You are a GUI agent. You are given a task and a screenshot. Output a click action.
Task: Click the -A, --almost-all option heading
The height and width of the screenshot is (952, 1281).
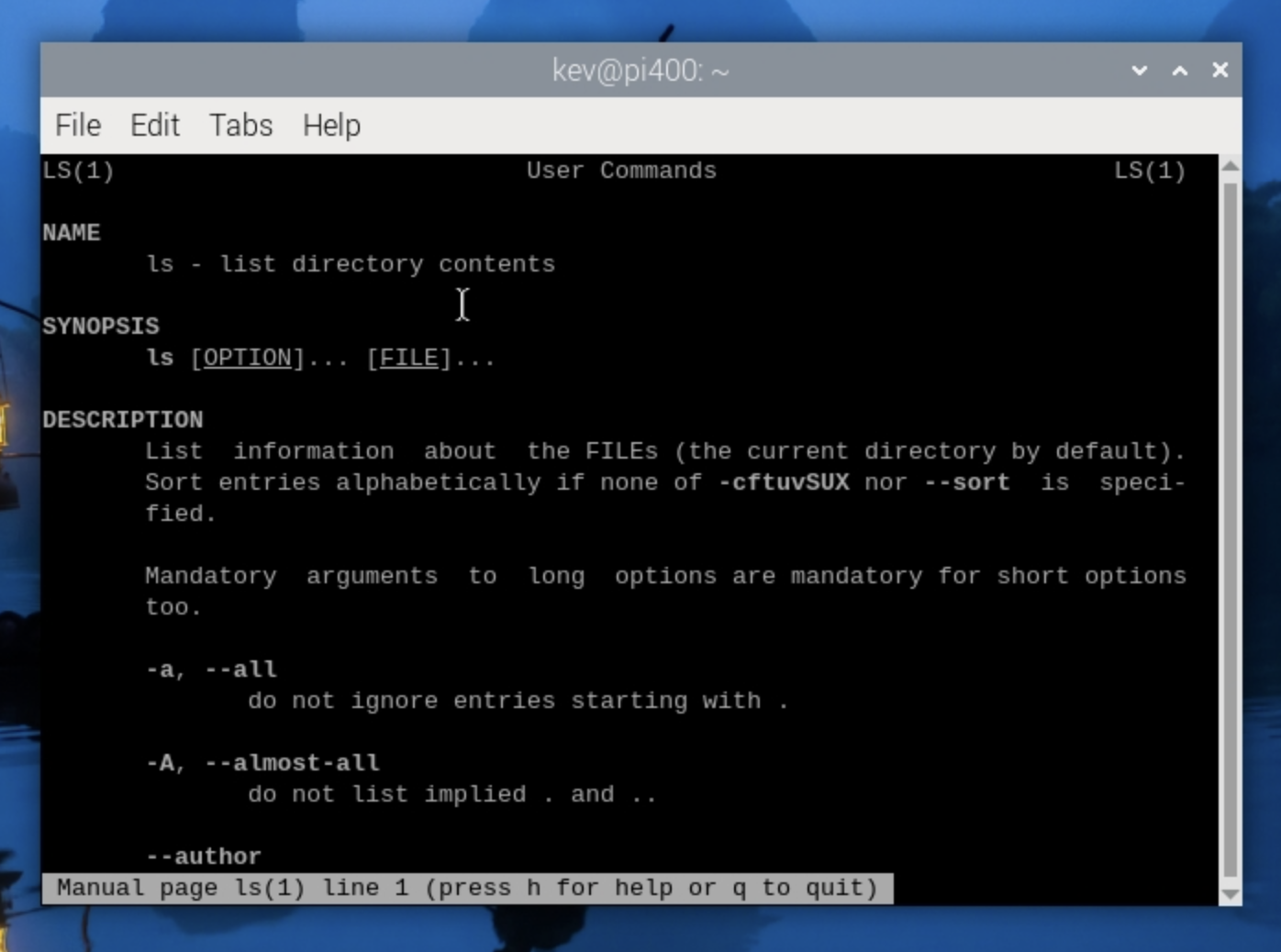(x=262, y=762)
